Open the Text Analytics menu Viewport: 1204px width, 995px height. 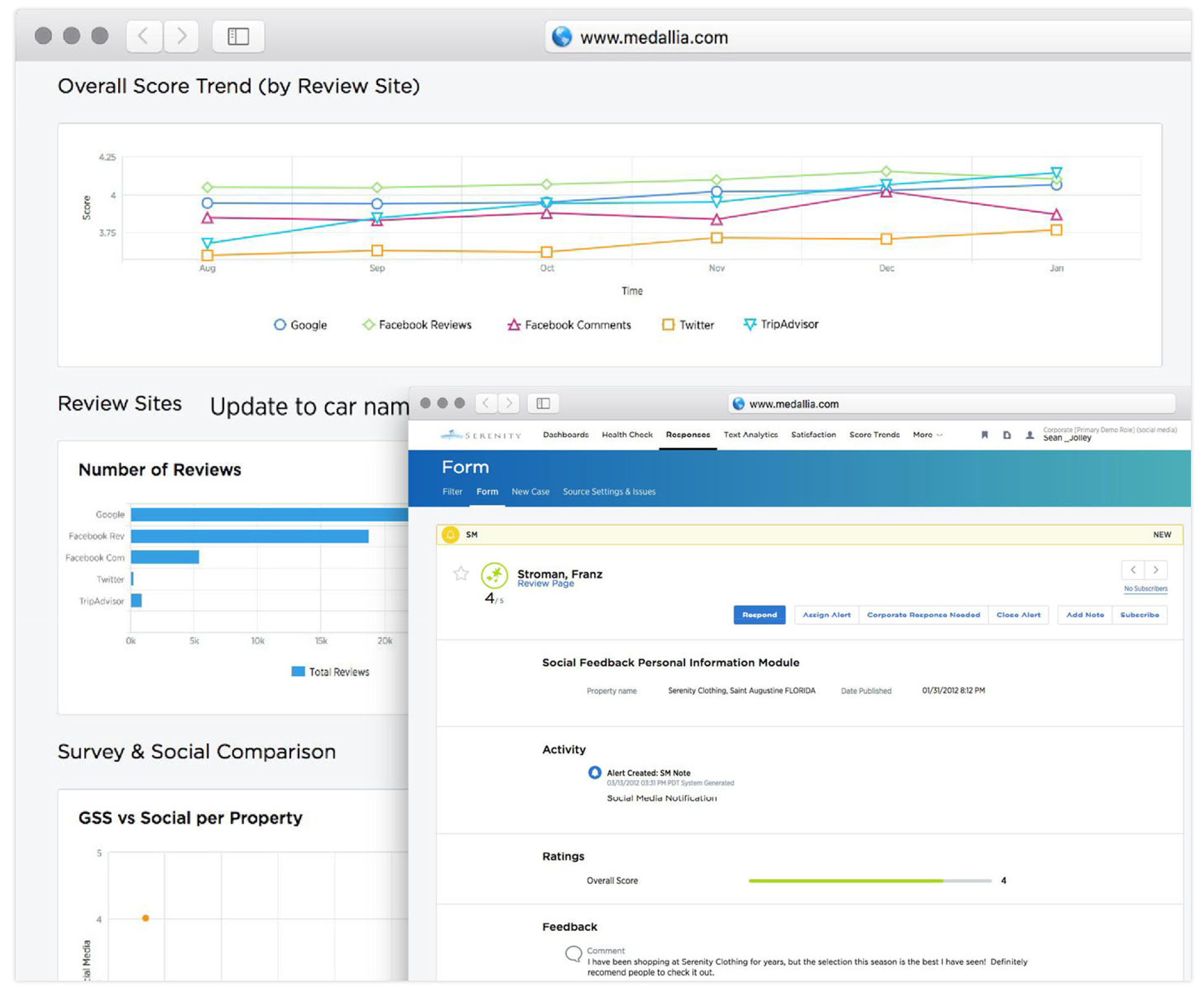coord(750,435)
